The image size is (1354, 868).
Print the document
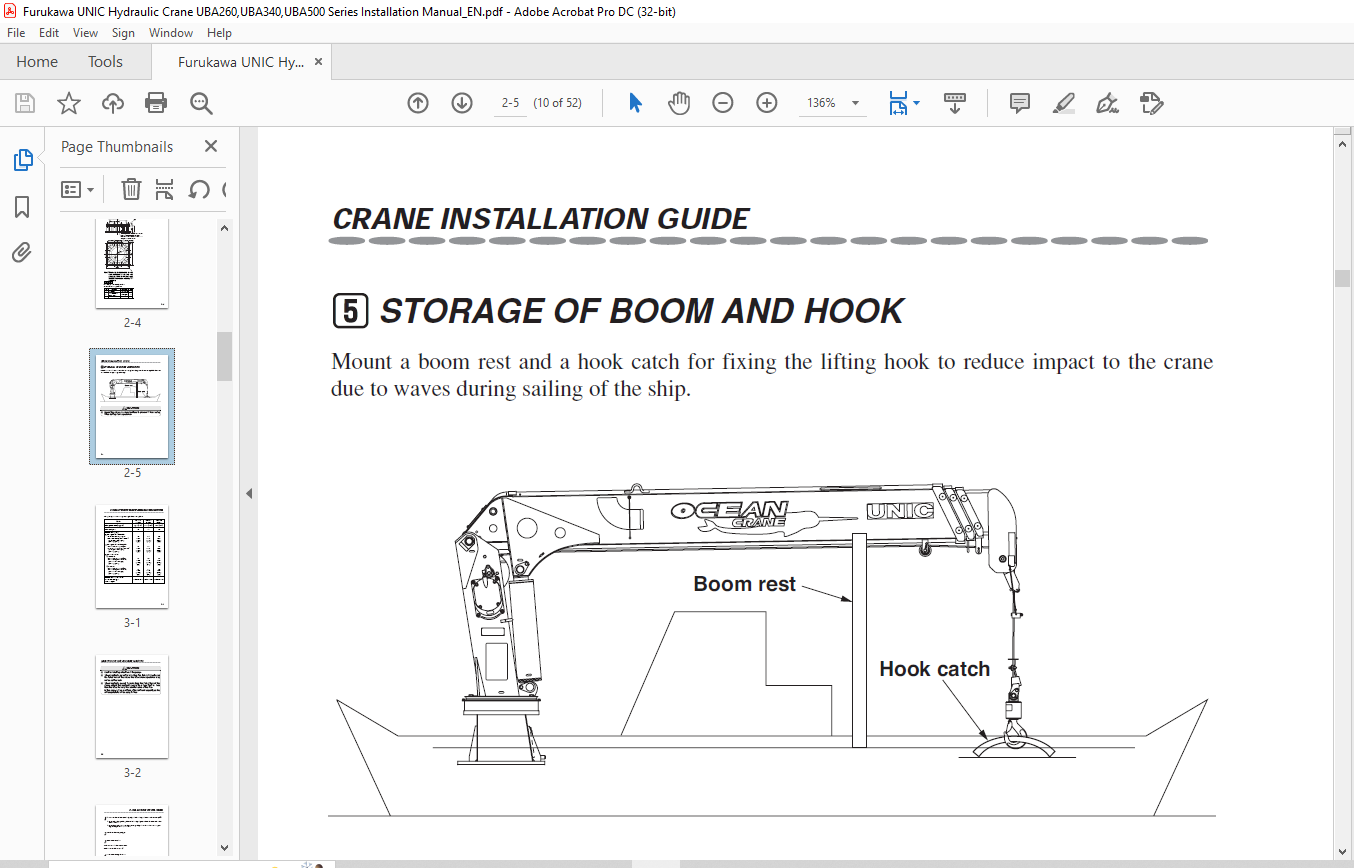[x=156, y=103]
